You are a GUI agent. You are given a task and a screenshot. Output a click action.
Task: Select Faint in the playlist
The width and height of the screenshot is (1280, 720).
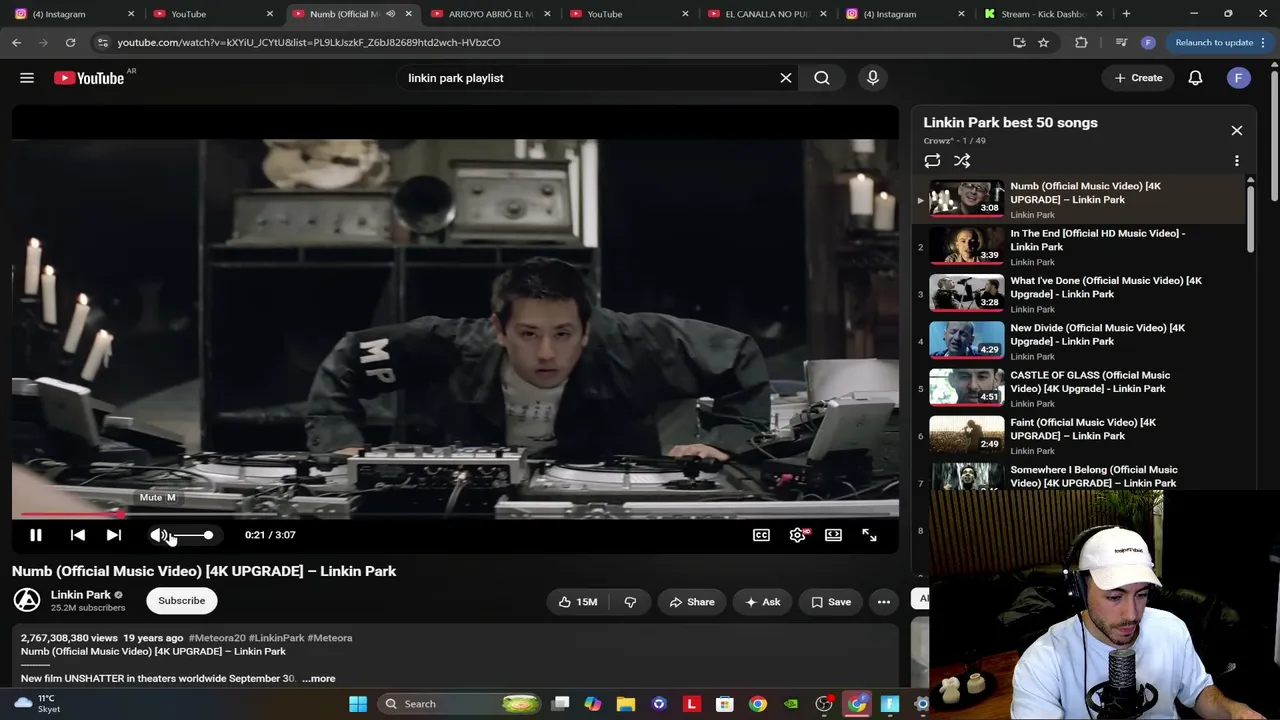(1080, 435)
